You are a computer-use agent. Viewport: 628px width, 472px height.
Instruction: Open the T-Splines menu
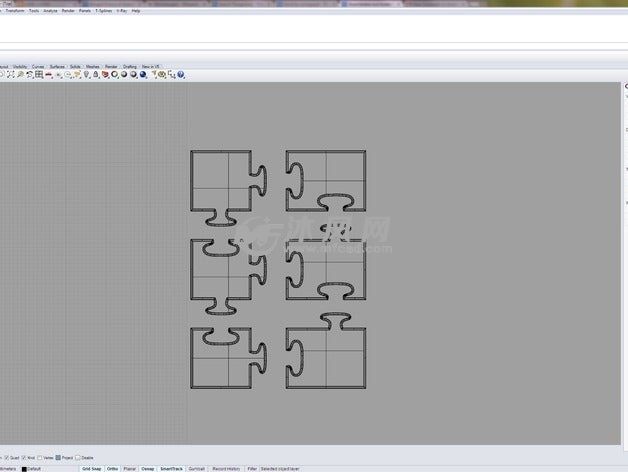click(103, 10)
